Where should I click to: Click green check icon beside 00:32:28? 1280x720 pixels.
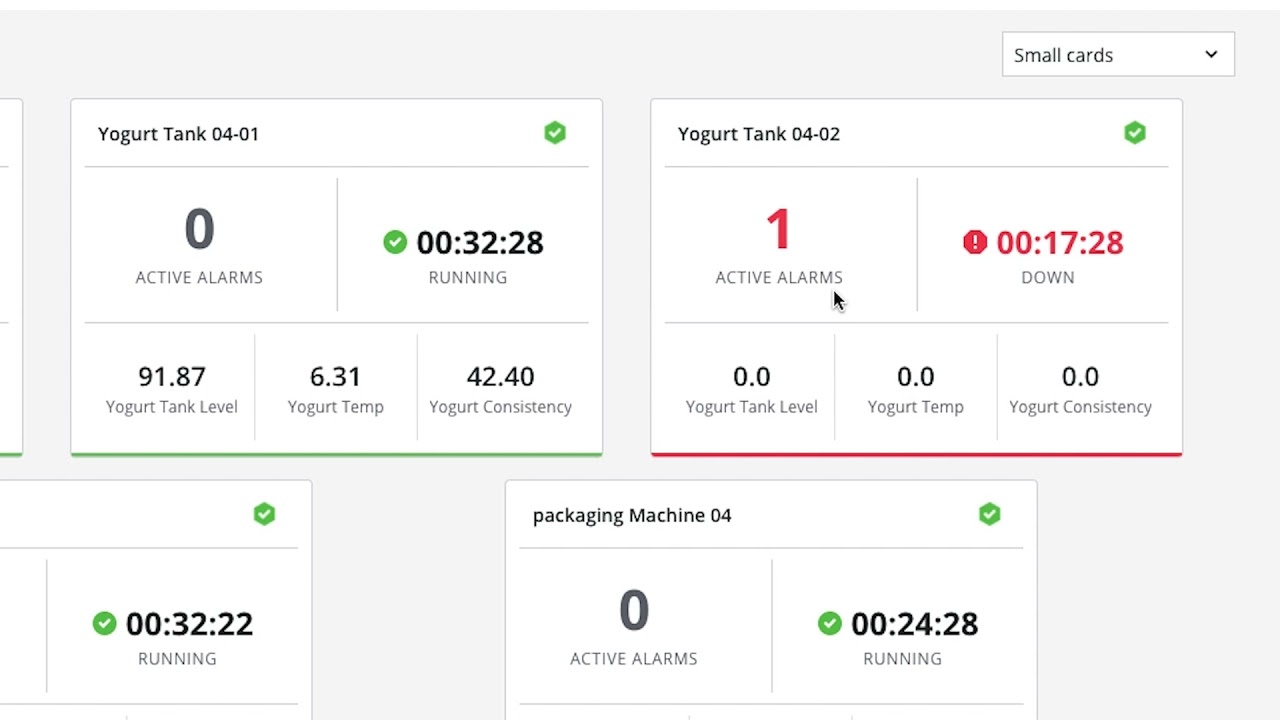(x=395, y=242)
